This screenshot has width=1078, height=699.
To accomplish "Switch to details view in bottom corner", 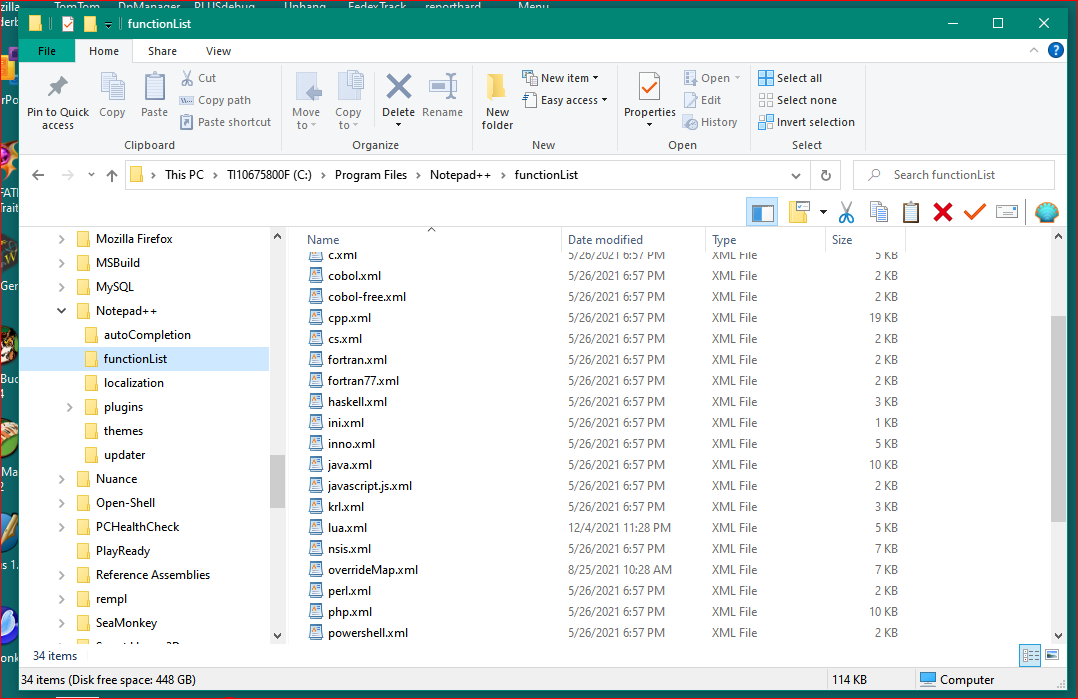I will pyautogui.click(x=1031, y=655).
